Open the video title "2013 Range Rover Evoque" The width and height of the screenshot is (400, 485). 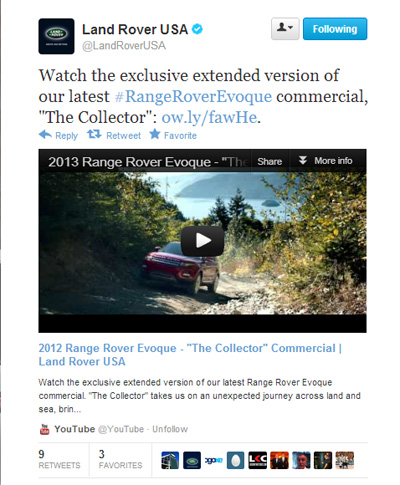point(147,162)
